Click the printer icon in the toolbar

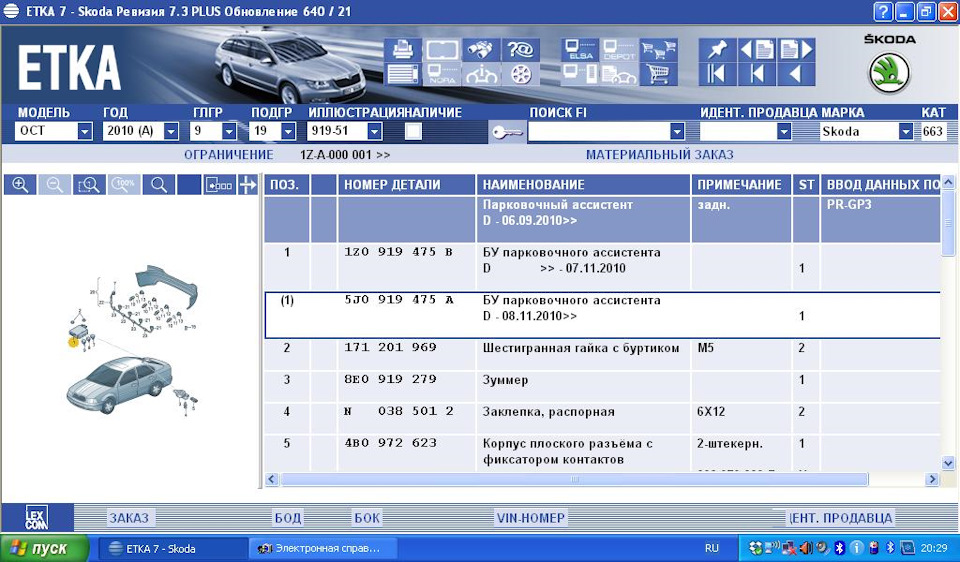(404, 49)
